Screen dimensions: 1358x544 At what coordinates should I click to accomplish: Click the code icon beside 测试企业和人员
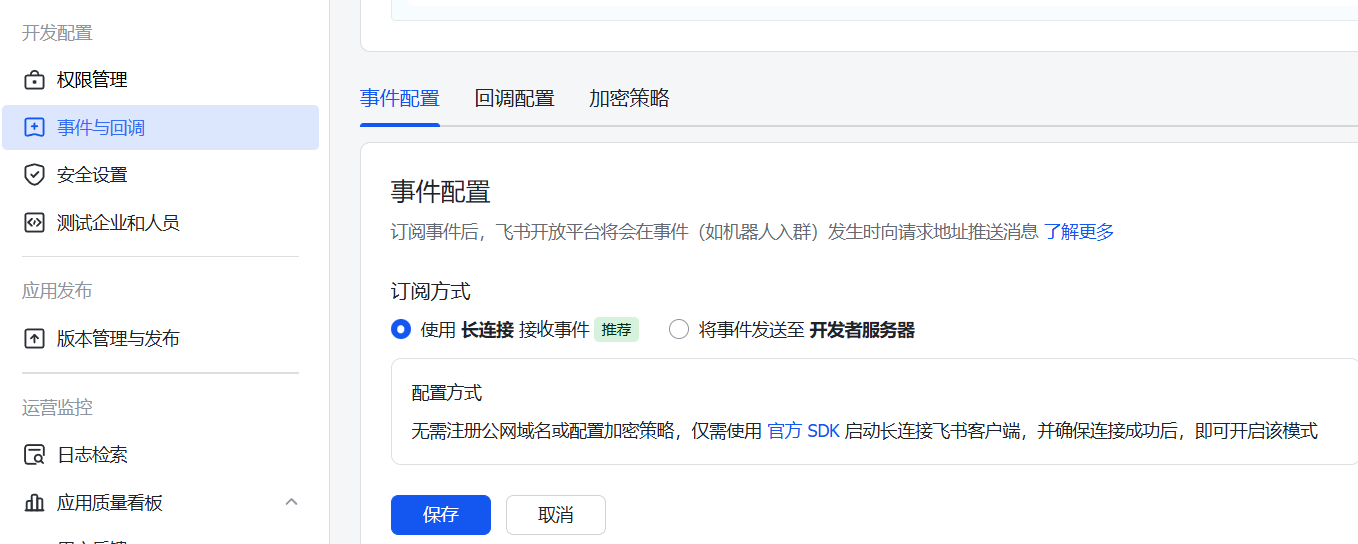[35, 223]
